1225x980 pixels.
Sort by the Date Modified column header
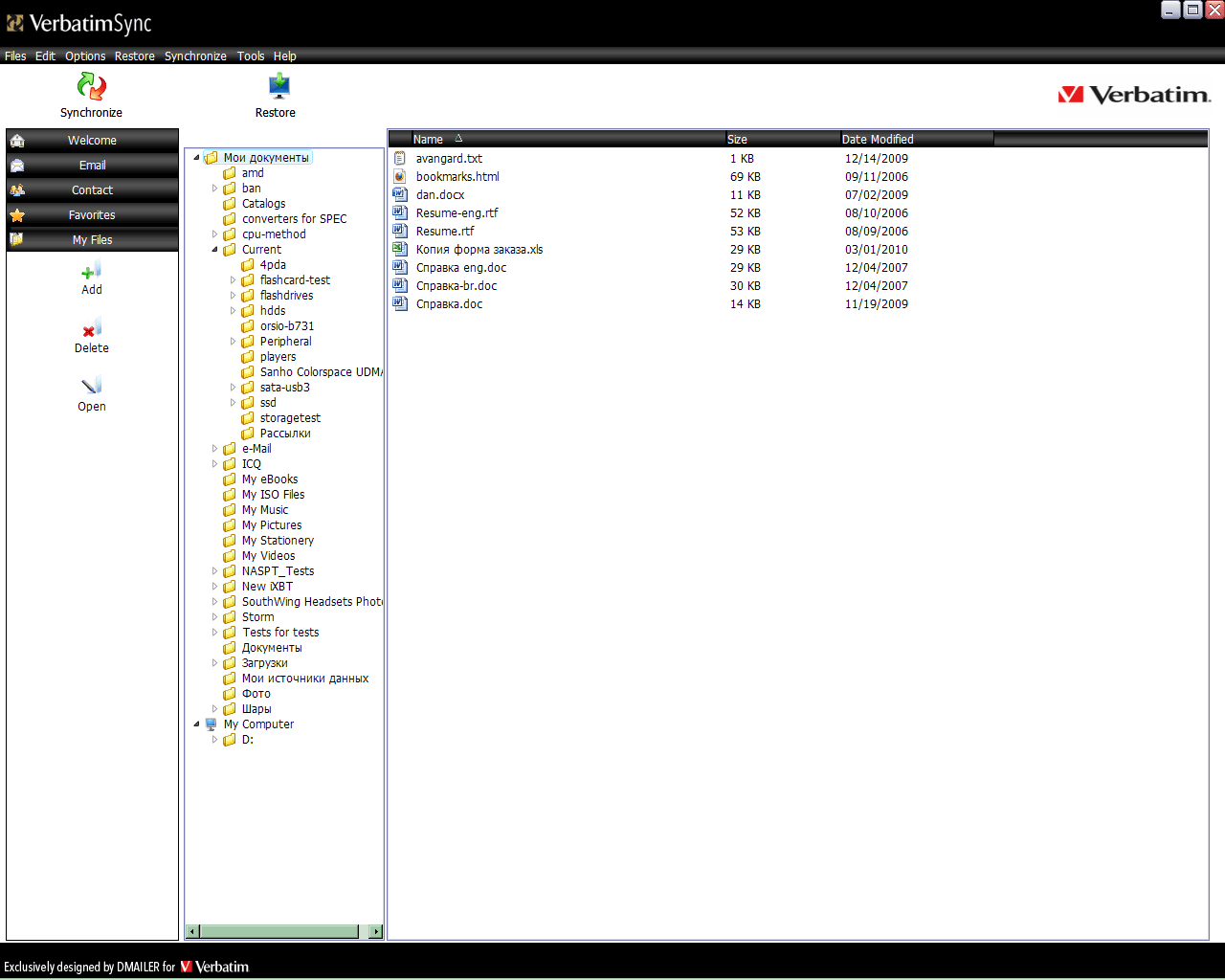click(917, 139)
